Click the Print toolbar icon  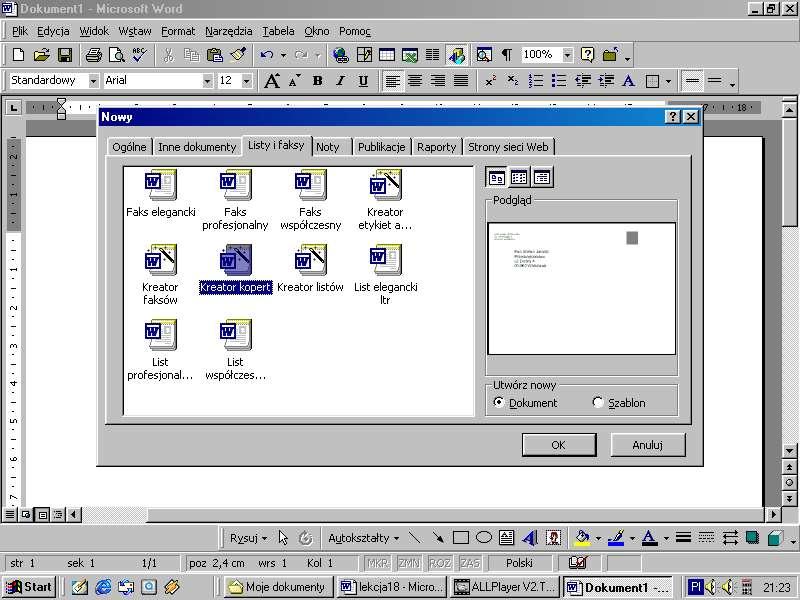click(x=93, y=55)
